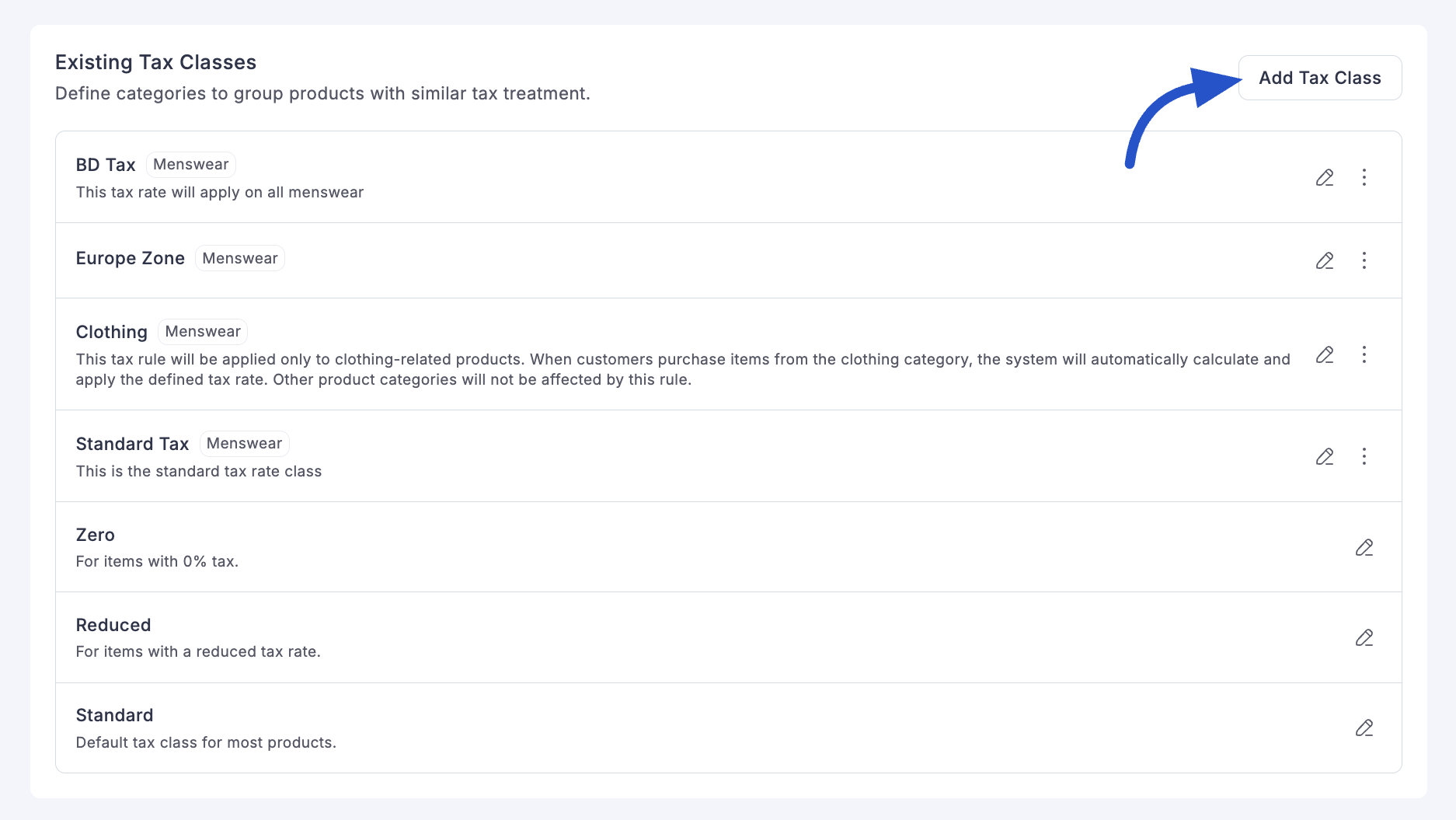This screenshot has width=1456, height=820.
Task: Edit the Clothing tax class
Action: [1325, 355]
